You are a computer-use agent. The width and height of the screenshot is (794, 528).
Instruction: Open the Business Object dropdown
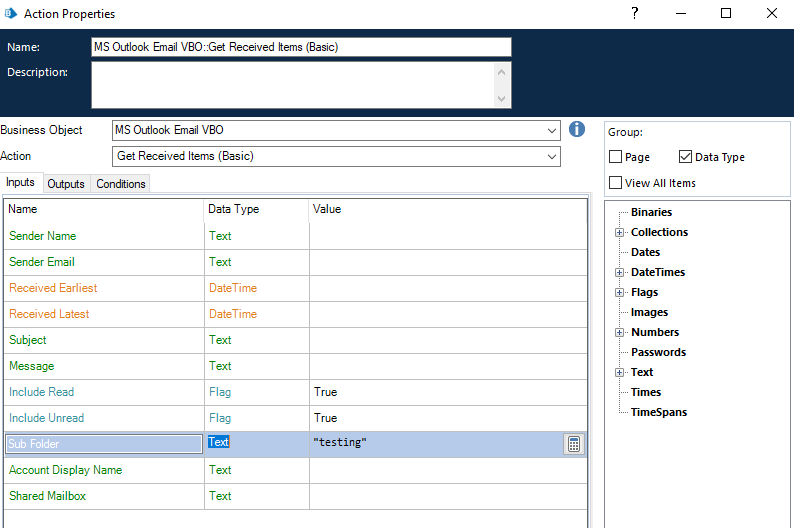553,131
